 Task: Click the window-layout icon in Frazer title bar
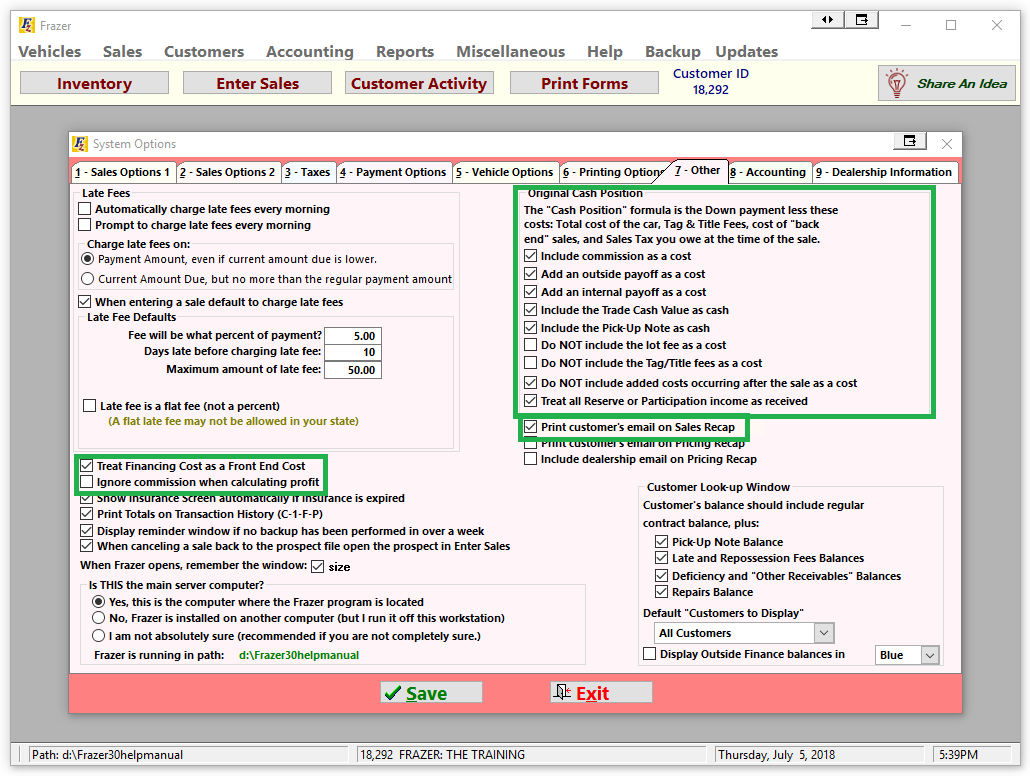click(862, 20)
